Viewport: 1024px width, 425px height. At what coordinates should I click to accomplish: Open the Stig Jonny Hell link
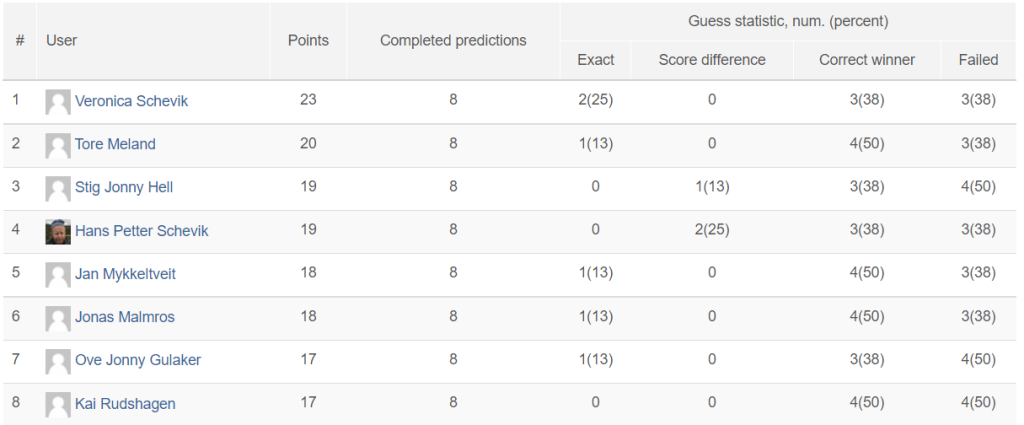pos(123,187)
